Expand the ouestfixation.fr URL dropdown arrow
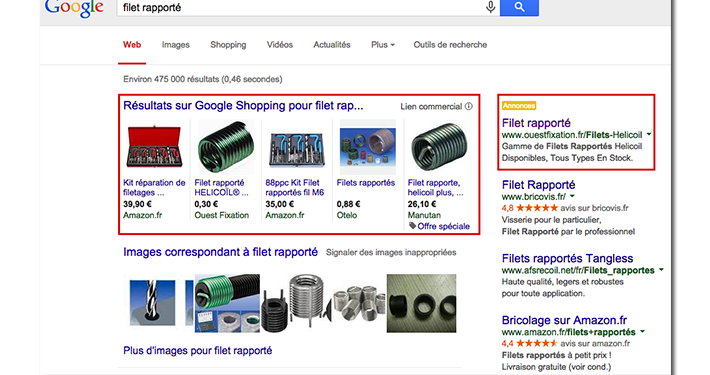The width and height of the screenshot is (710, 375). [x=649, y=135]
